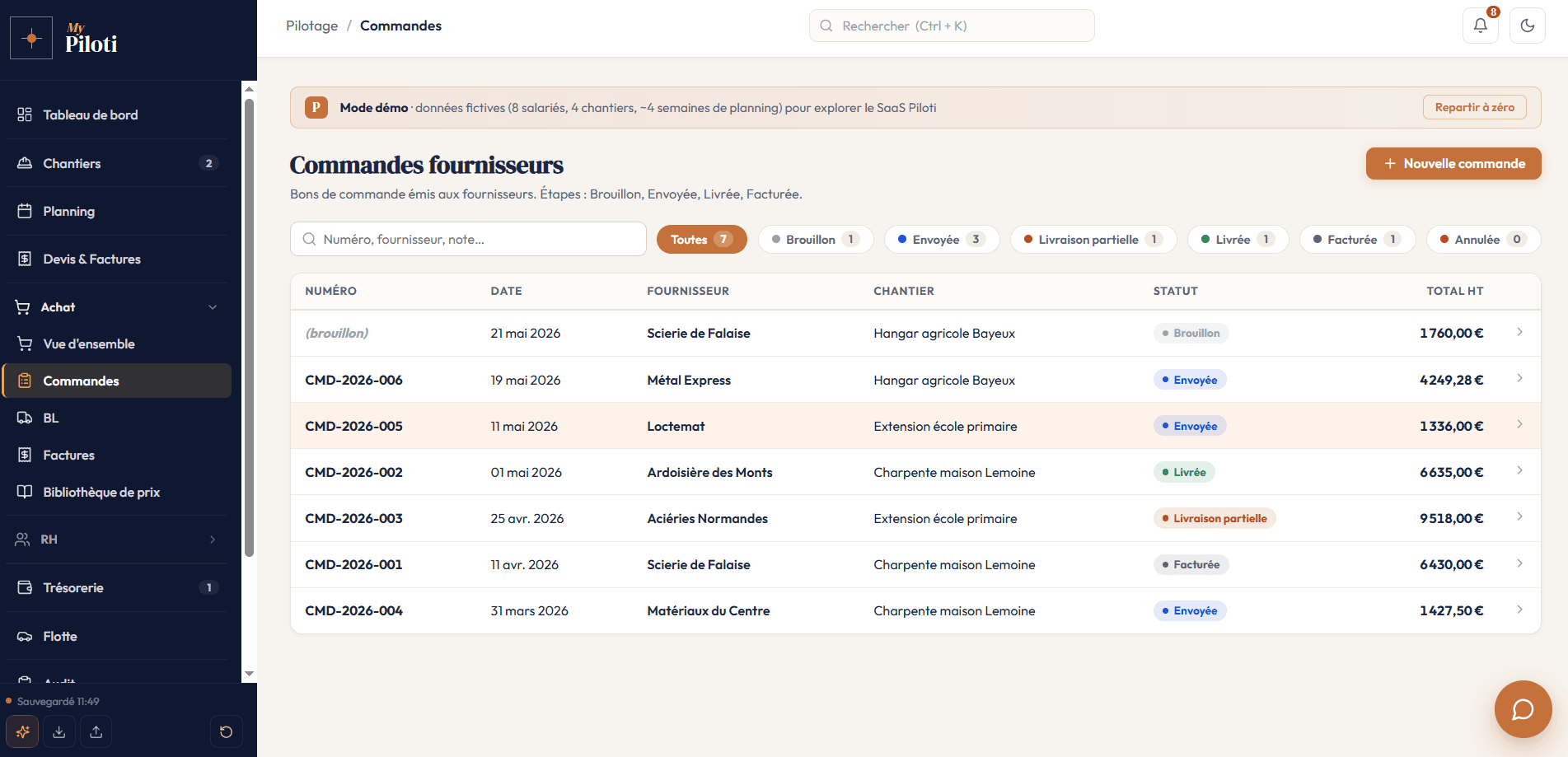Click order number CMD-2026-006
1568x757 pixels.
point(353,380)
